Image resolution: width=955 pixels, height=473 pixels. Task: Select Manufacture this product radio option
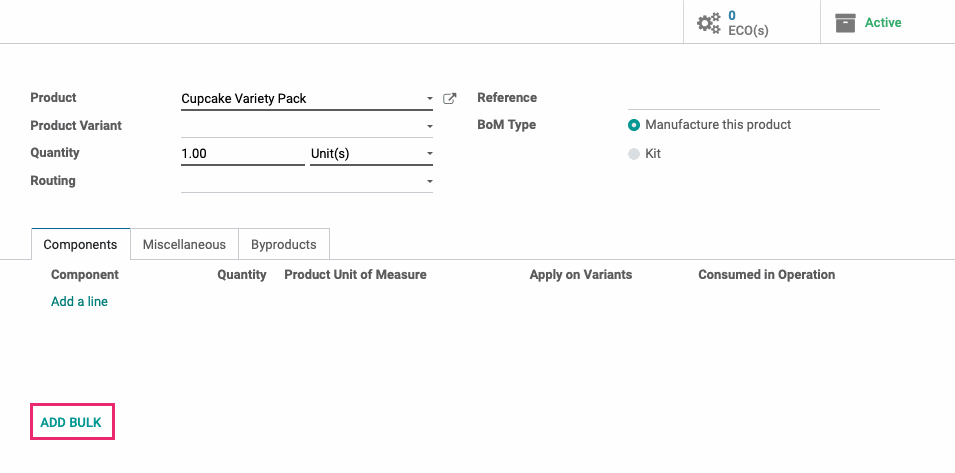[x=634, y=125]
